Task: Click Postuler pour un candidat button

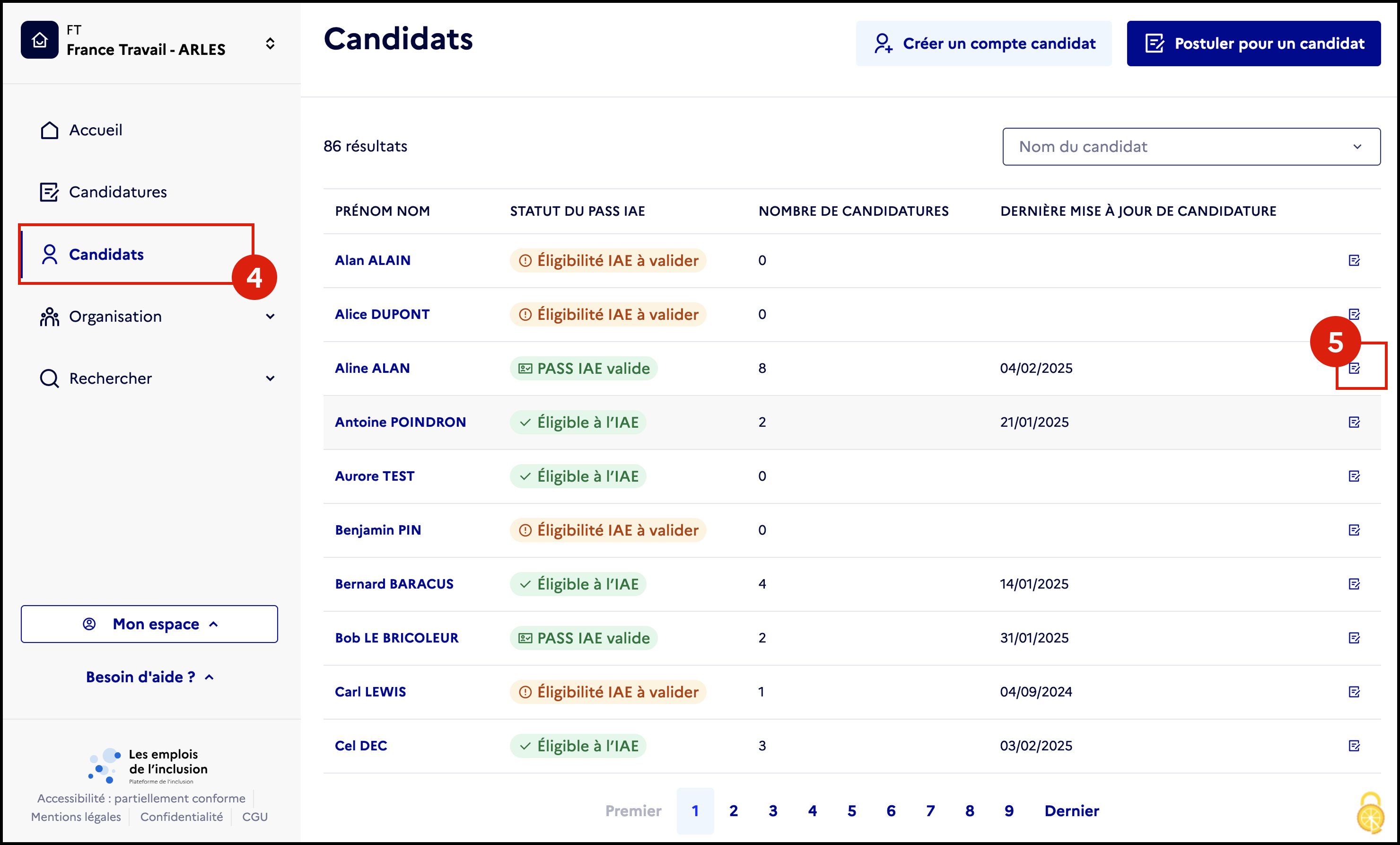Action: [x=1253, y=44]
